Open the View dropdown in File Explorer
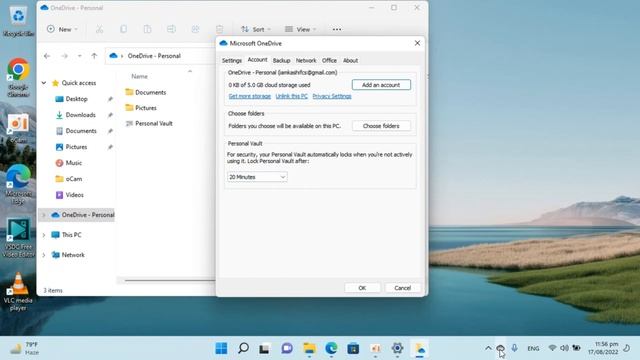Viewport: 640px width, 360px height. point(300,29)
